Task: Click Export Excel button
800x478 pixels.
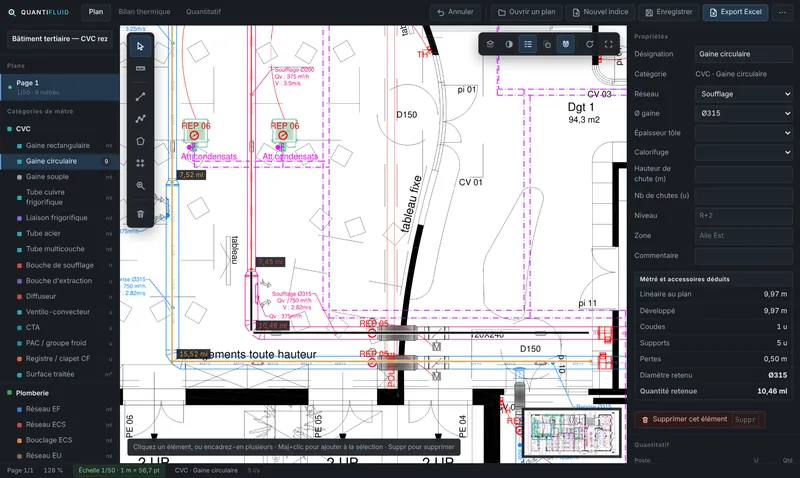Action: coord(735,12)
